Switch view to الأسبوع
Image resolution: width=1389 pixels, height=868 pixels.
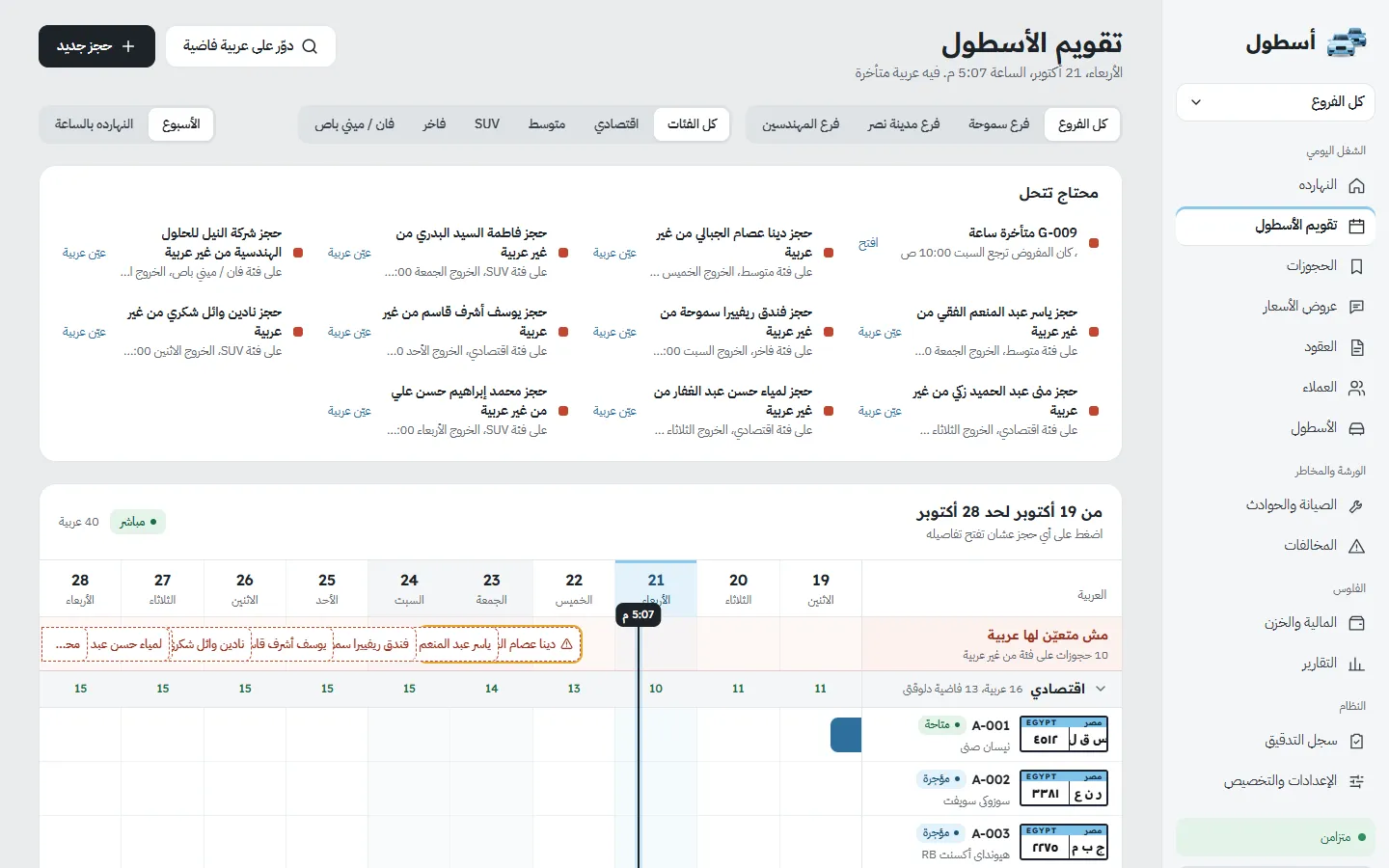pyautogui.click(x=181, y=124)
